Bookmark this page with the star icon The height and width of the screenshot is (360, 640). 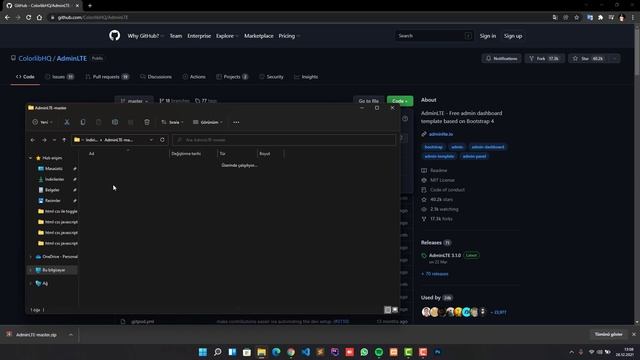pyautogui.click(x=576, y=18)
